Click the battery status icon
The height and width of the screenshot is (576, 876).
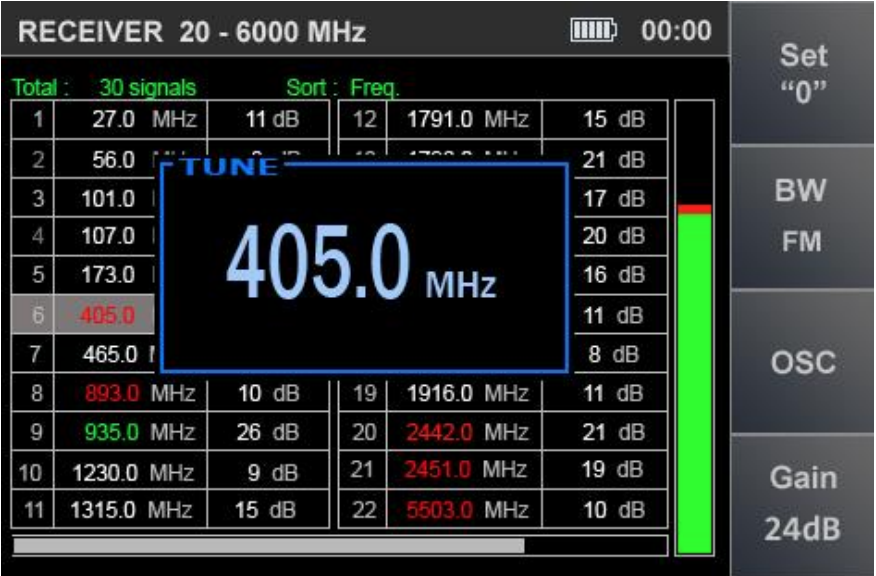coord(593,31)
